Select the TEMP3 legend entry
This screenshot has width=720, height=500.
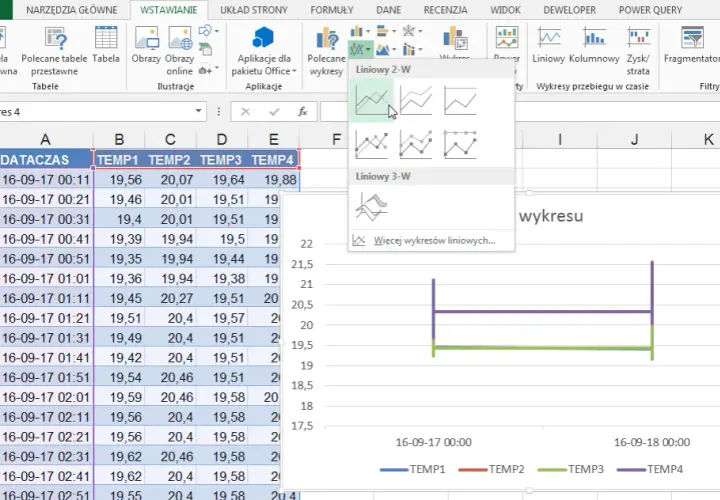[571, 469]
